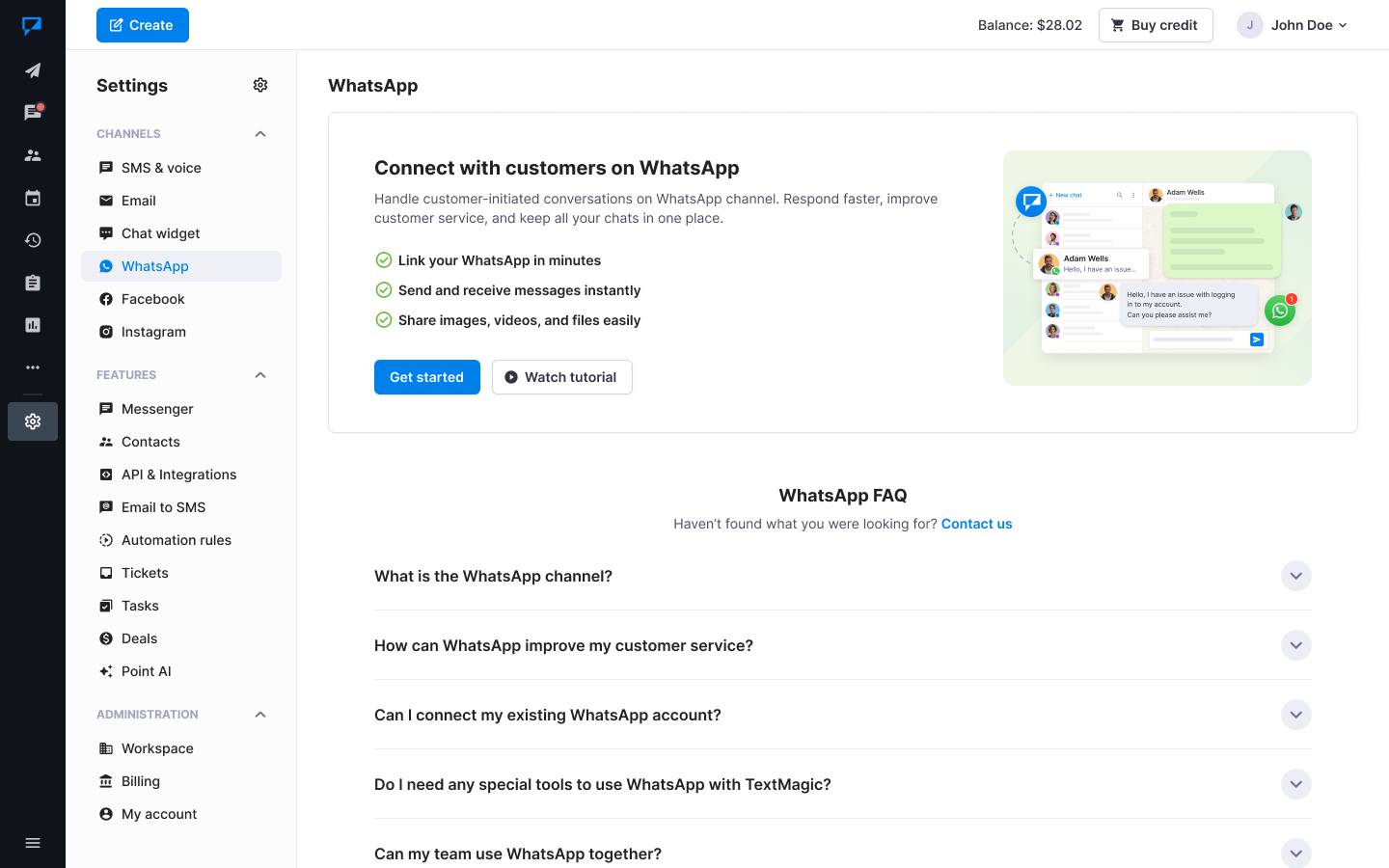Toggle the hamburger menu at bottom left
The width and height of the screenshot is (1389, 868).
33,843
